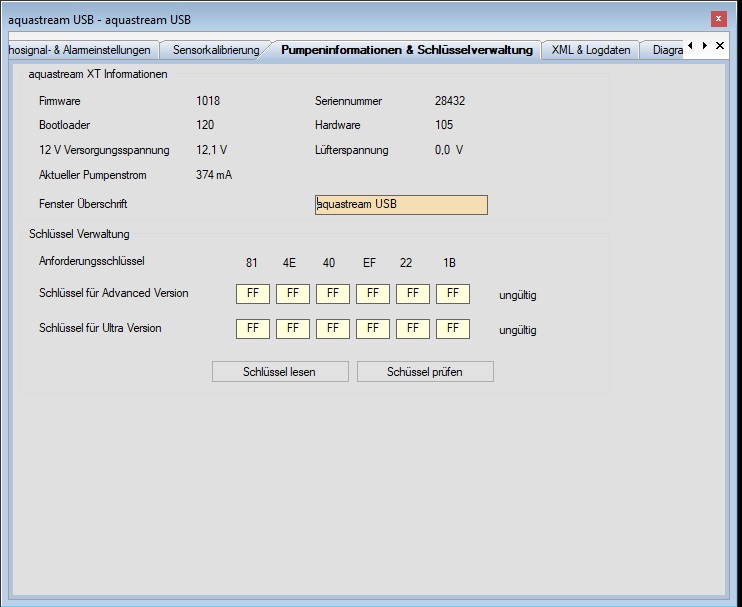Click ungültig status for Advanced Version
This screenshot has height=607, width=742.
(x=518, y=295)
